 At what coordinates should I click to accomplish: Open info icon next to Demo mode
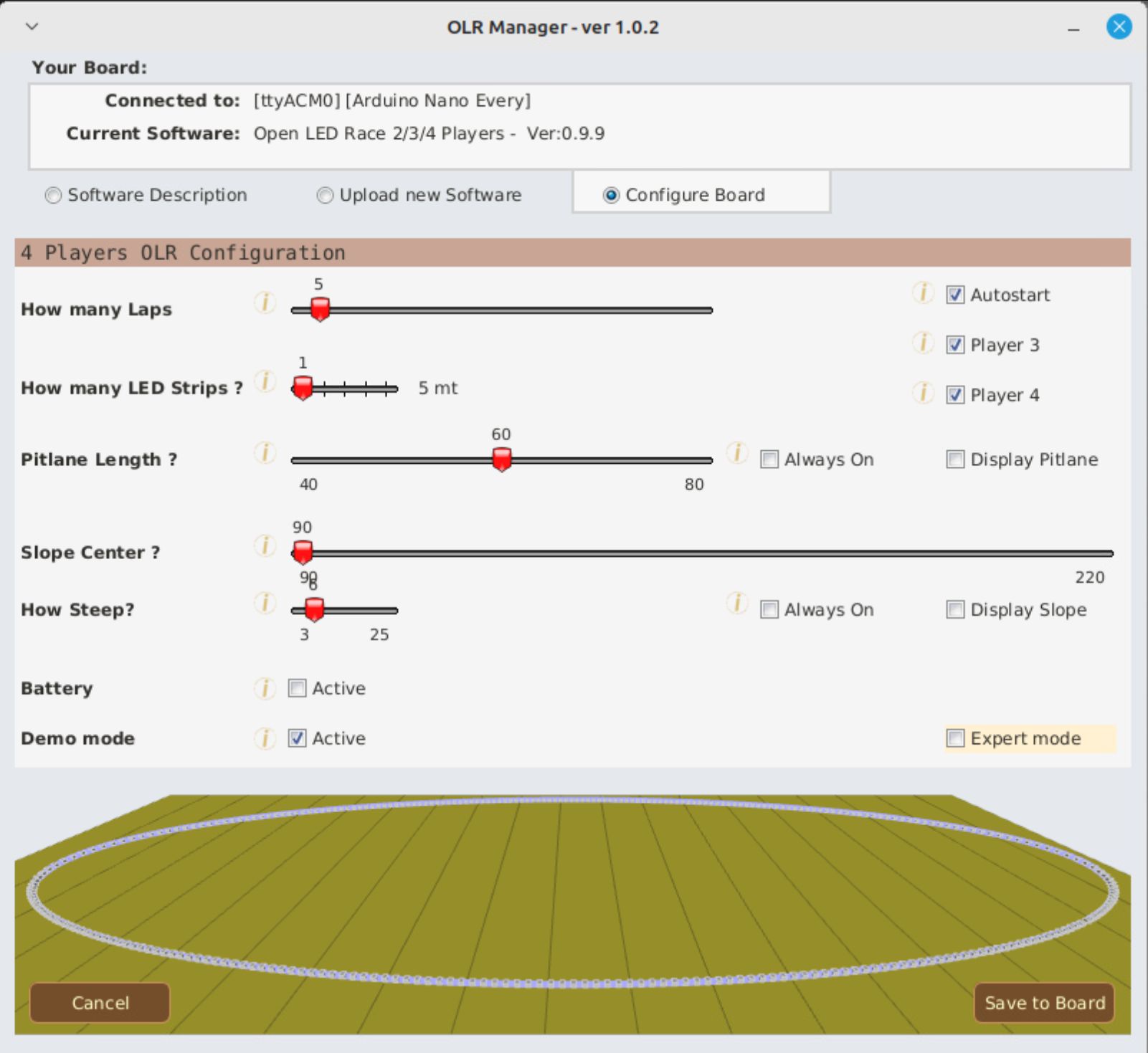[x=265, y=738]
